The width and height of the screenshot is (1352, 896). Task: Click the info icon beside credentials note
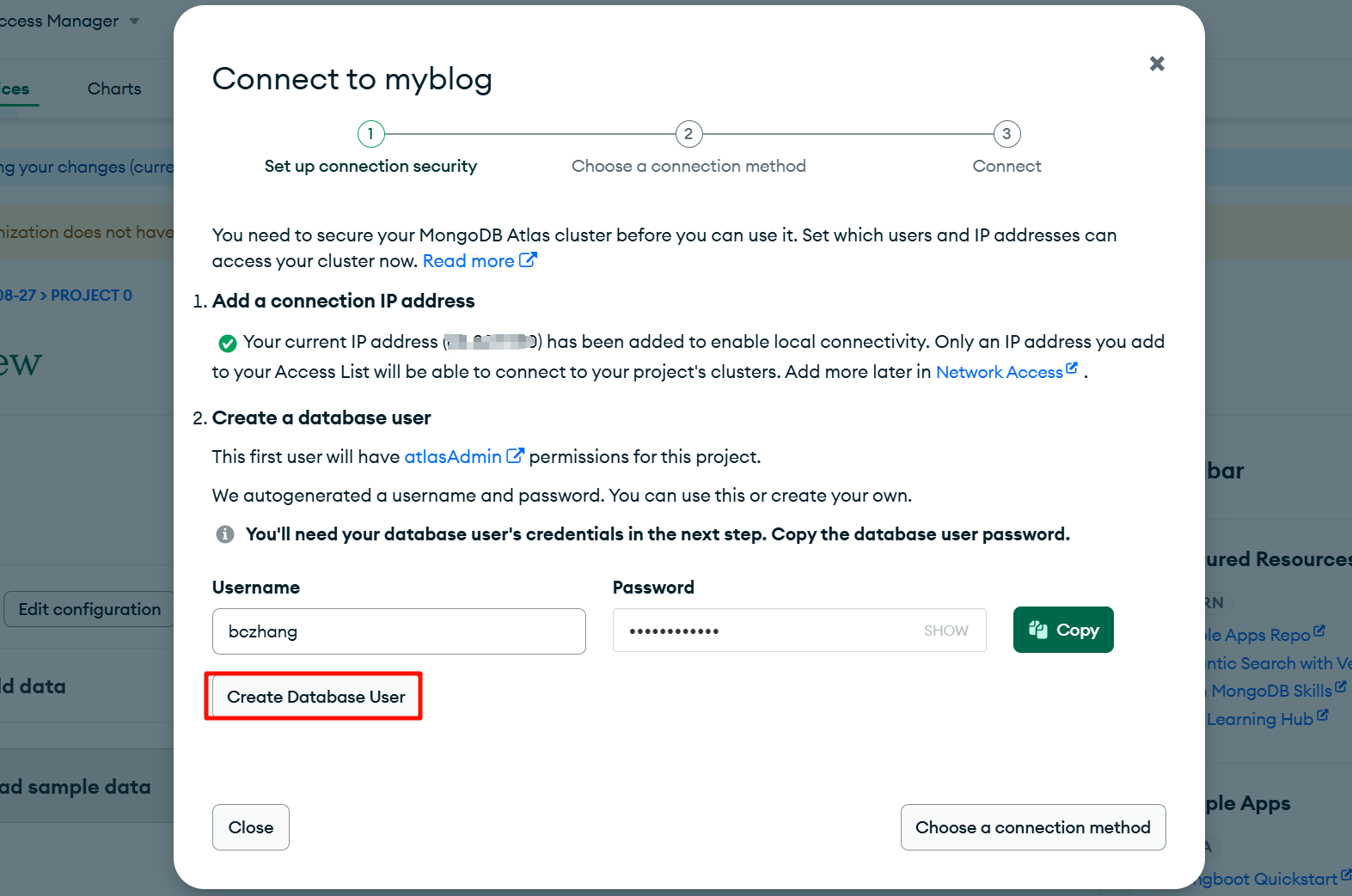(x=225, y=534)
